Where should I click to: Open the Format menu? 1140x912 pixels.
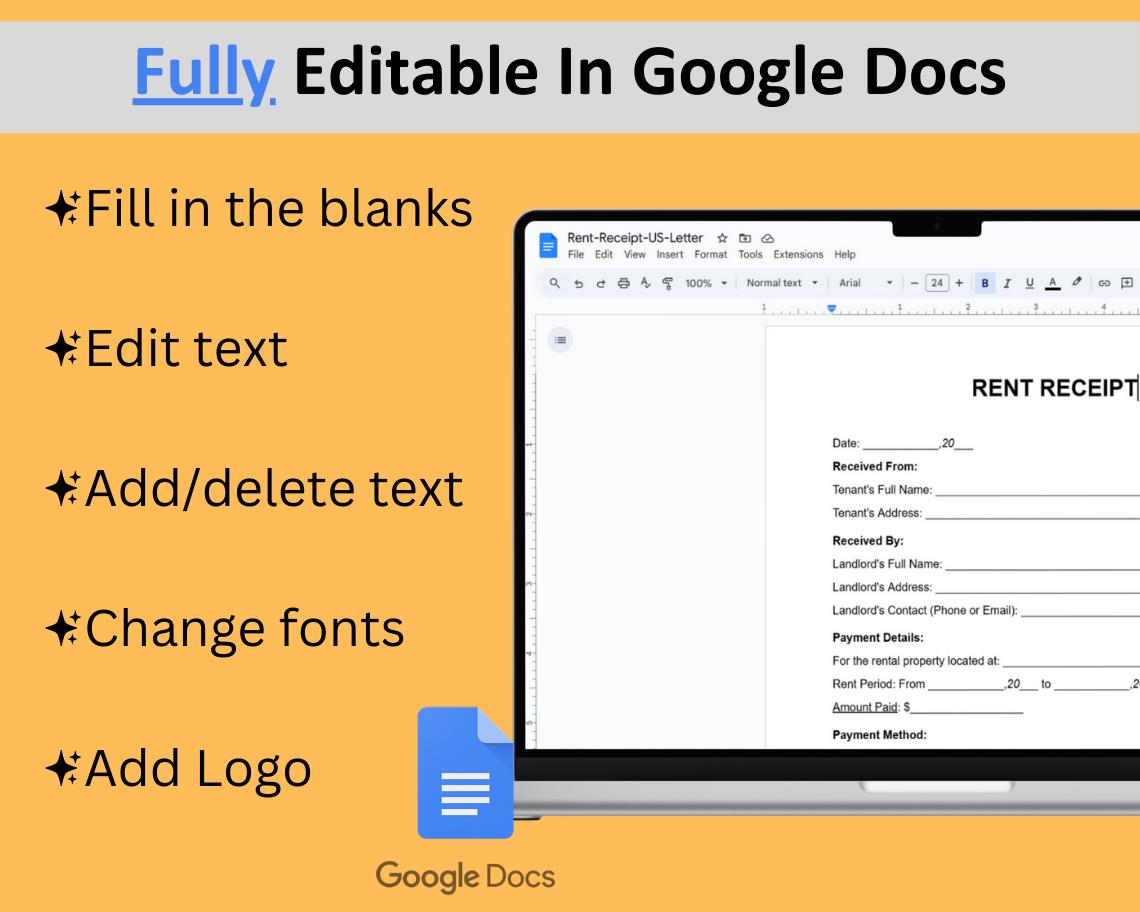[x=710, y=255]
